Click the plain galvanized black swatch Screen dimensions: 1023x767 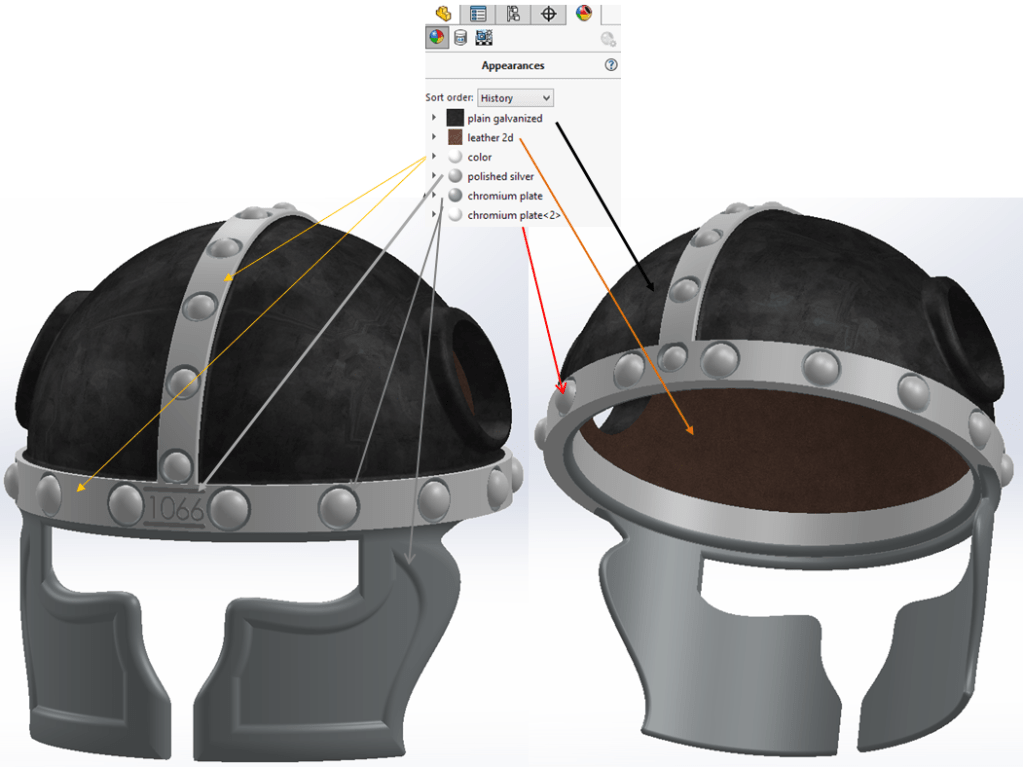click(455, 118)
